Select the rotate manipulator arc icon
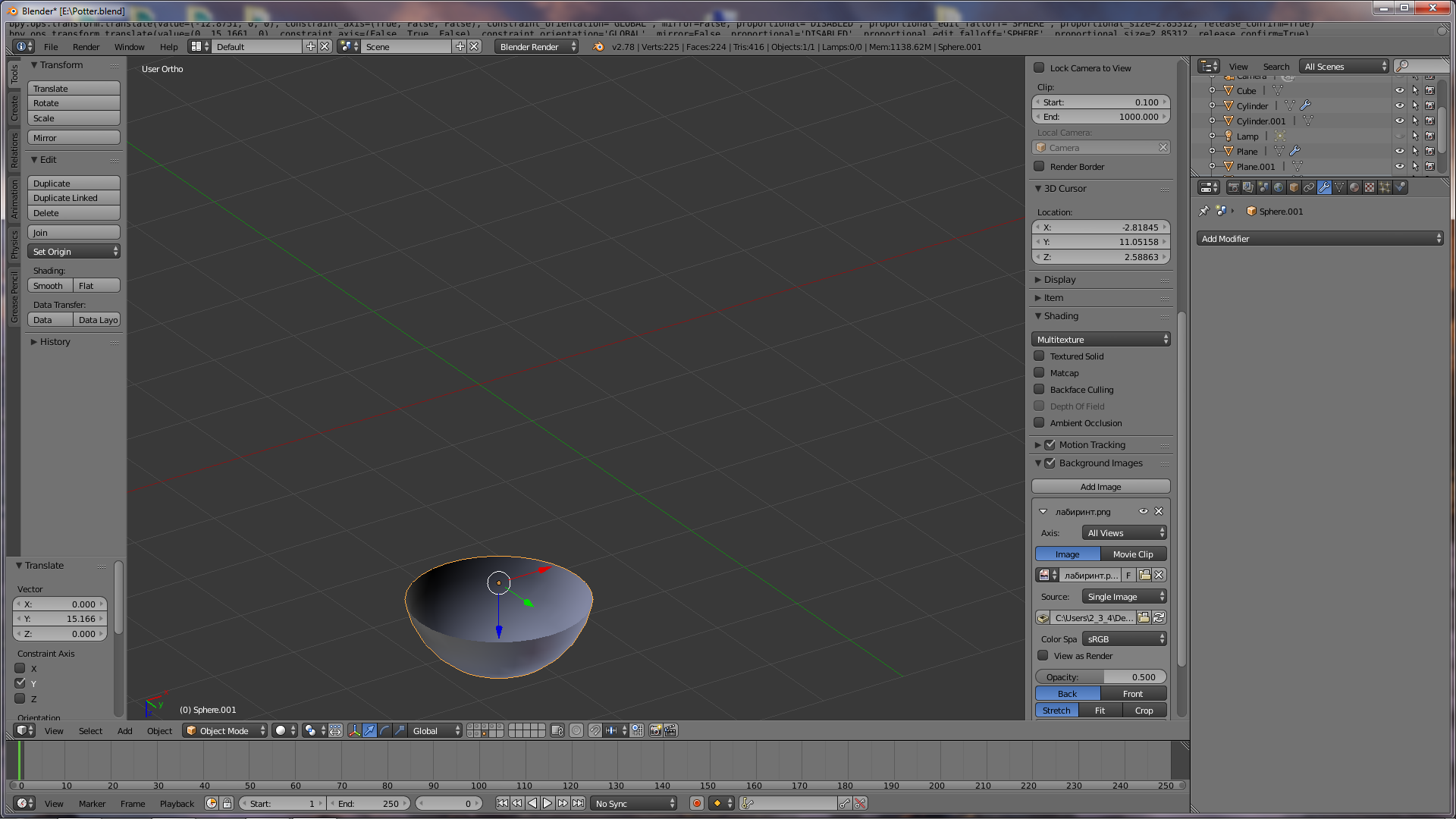 (384, 730)
